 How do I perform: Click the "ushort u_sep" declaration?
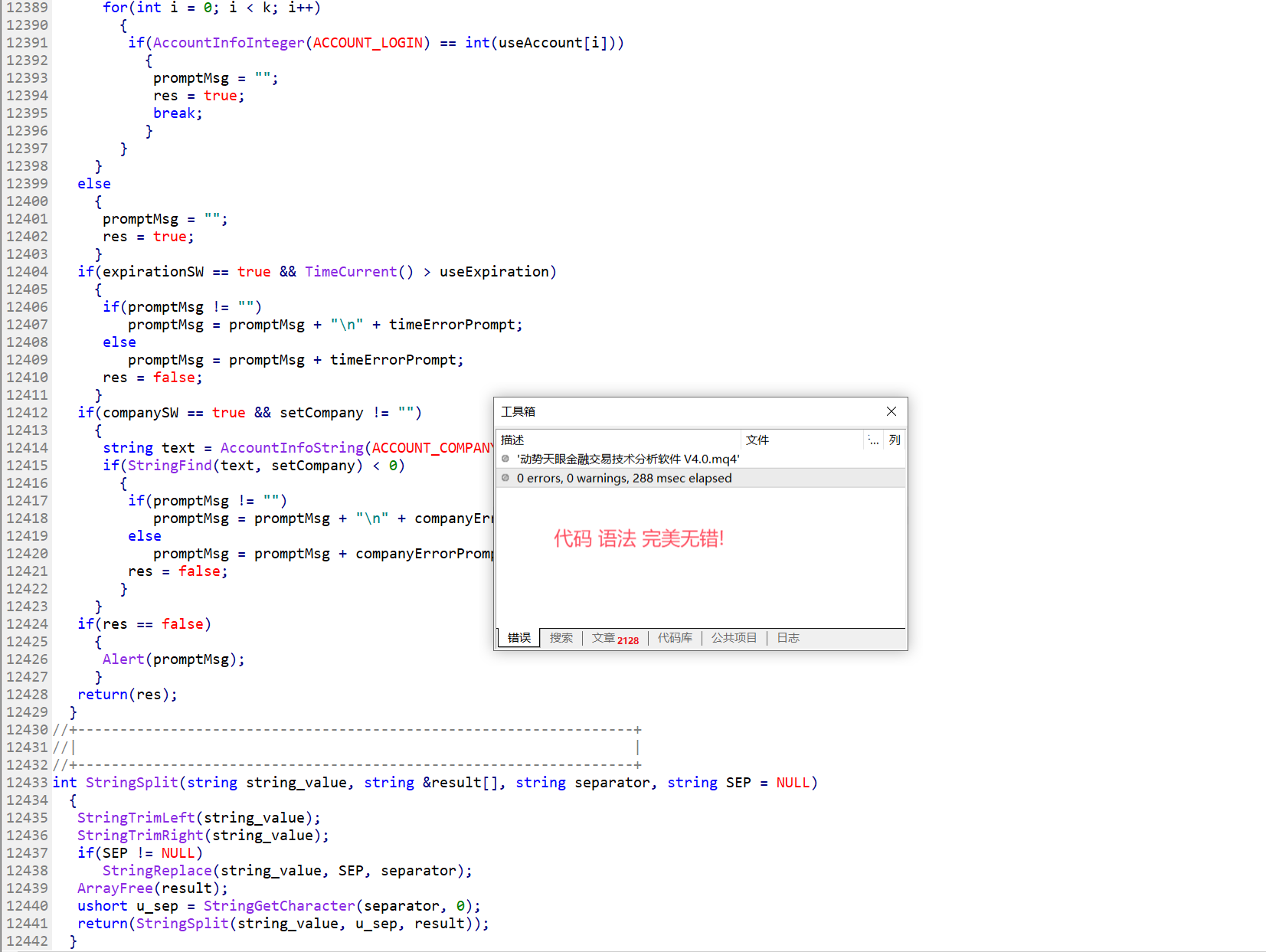127,906
